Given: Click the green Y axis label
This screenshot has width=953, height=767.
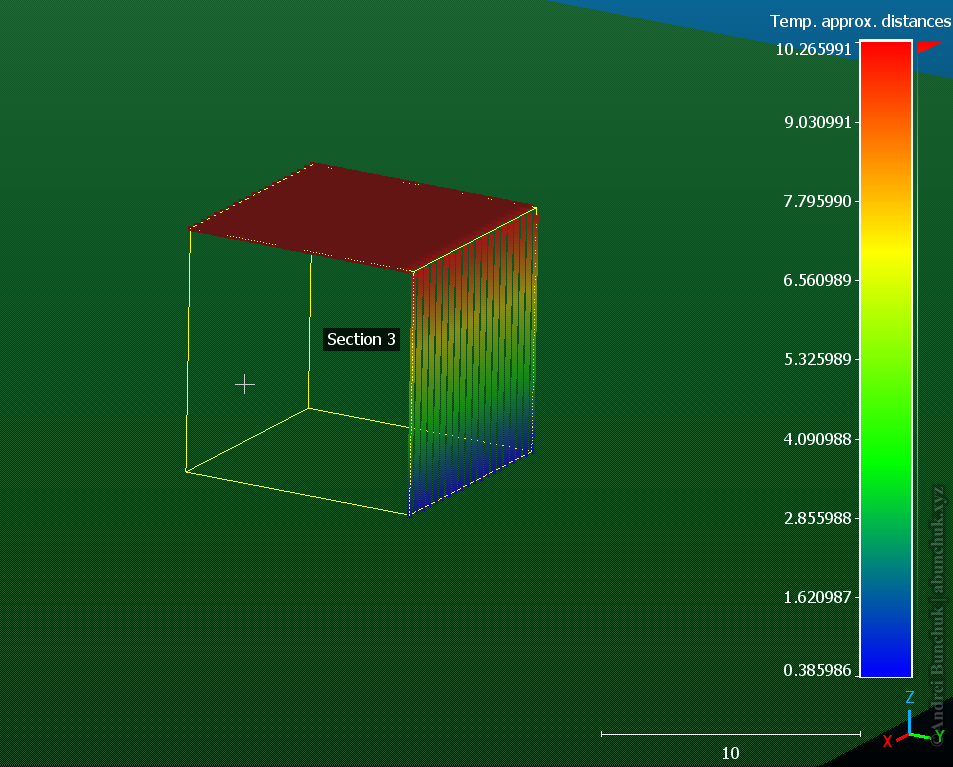Looking at the screenshot, I should tap(939, 737).
